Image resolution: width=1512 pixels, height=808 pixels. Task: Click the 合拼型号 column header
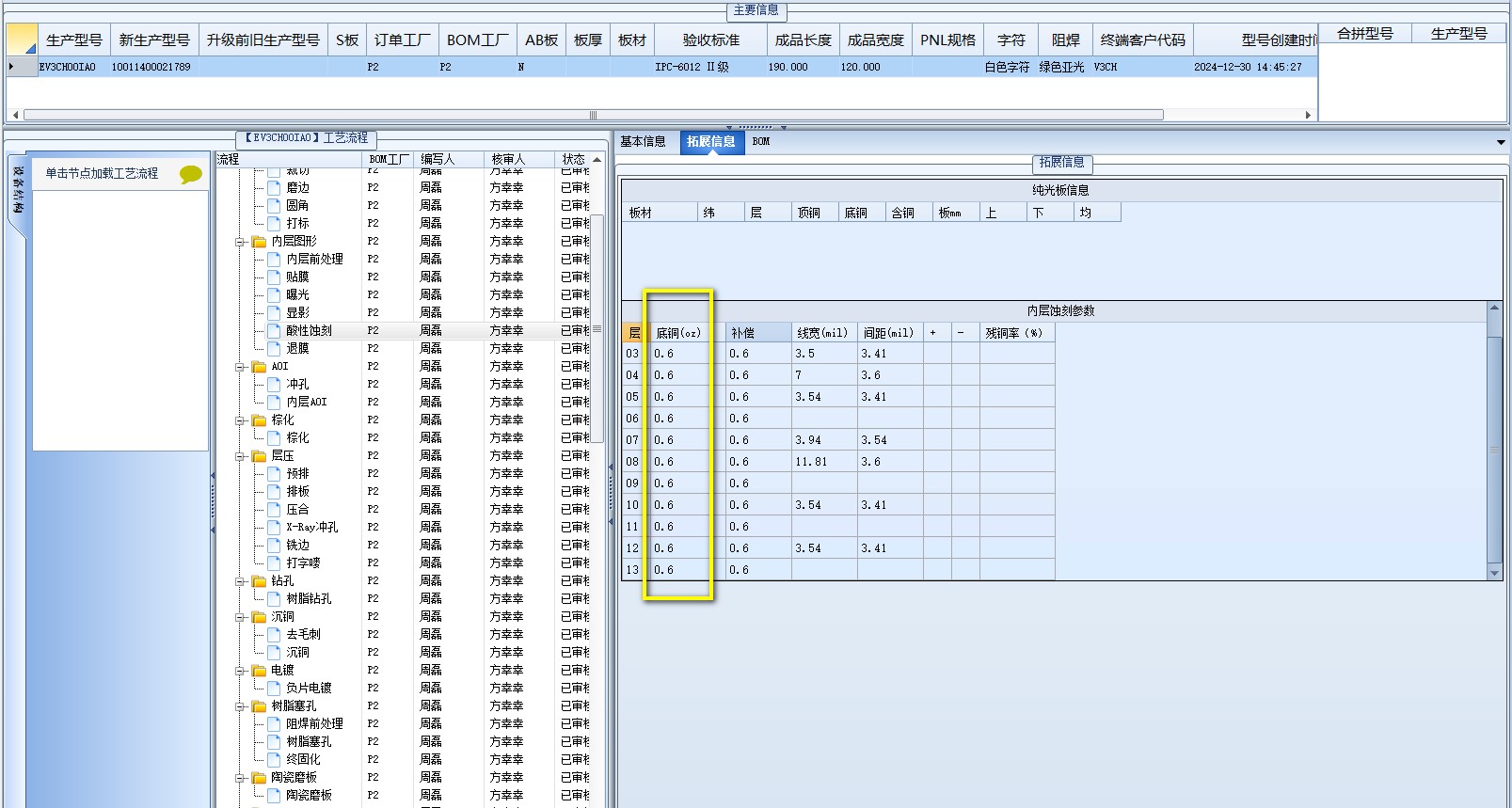coord(1365,34)
